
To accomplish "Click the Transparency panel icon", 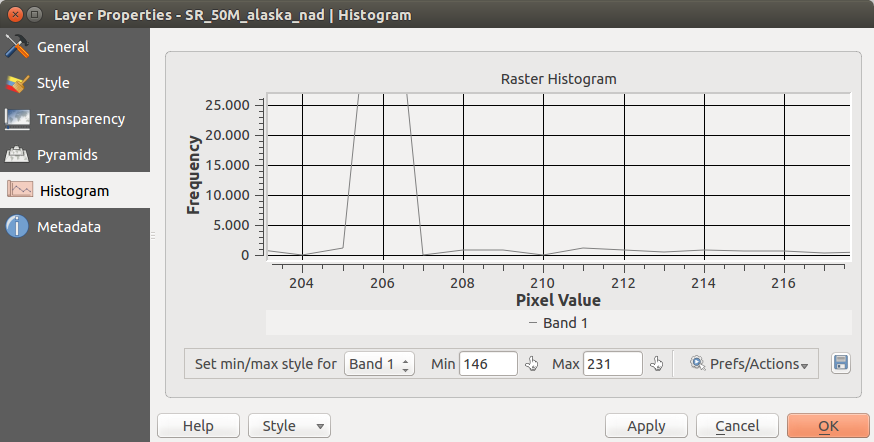I will pos(18,119).
